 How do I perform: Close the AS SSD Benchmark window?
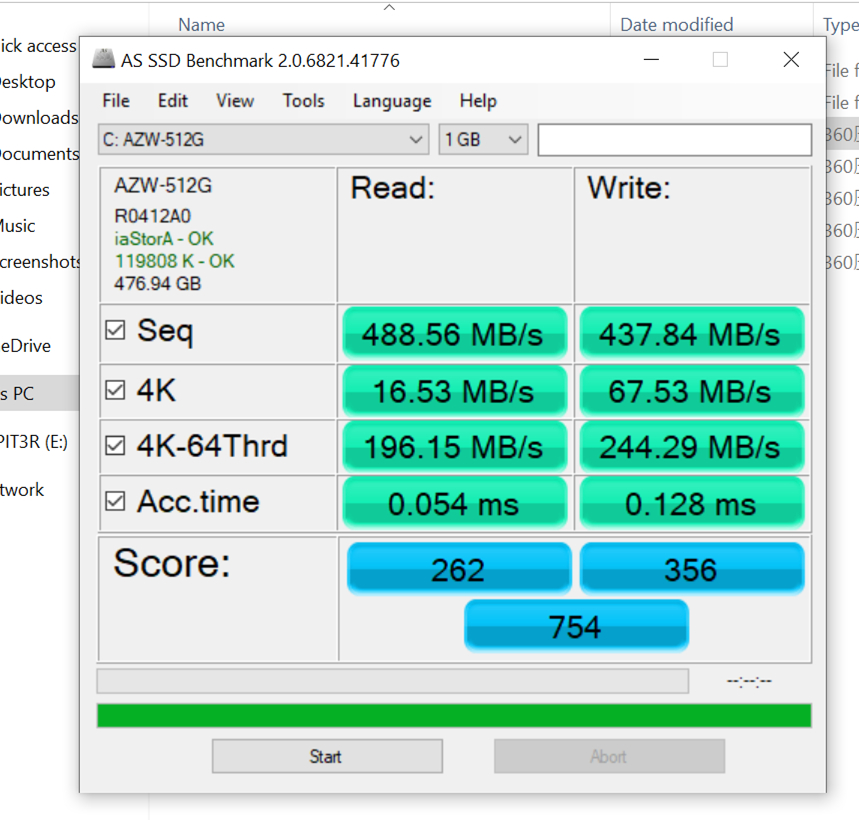(791, 60)
